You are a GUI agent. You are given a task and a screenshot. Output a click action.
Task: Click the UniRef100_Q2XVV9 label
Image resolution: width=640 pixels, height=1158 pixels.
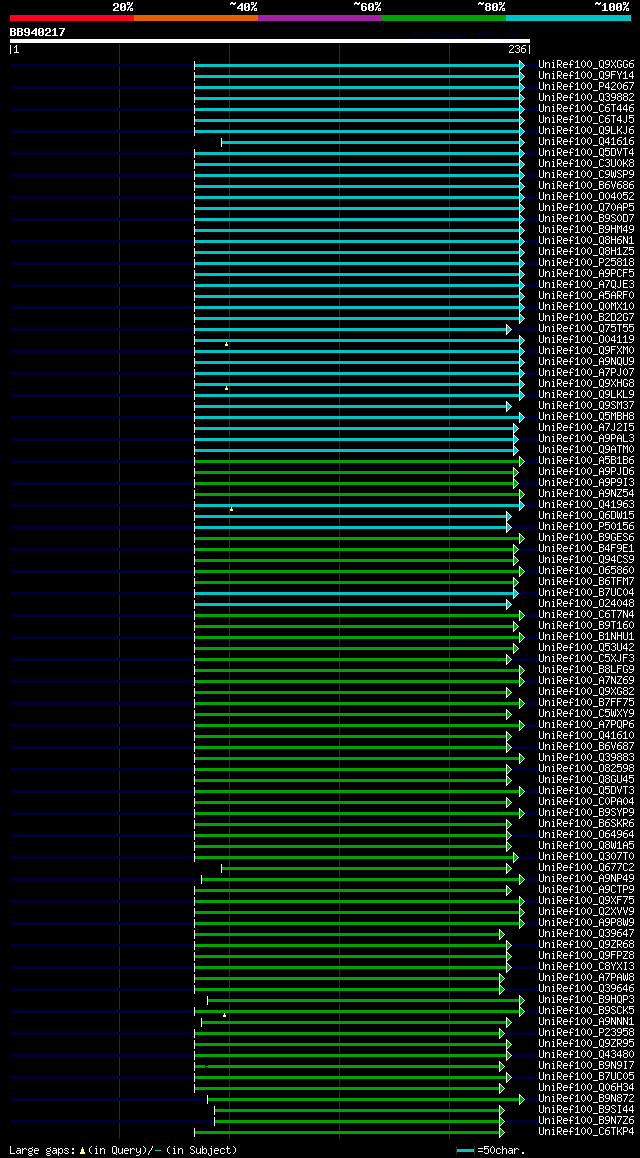586,913
